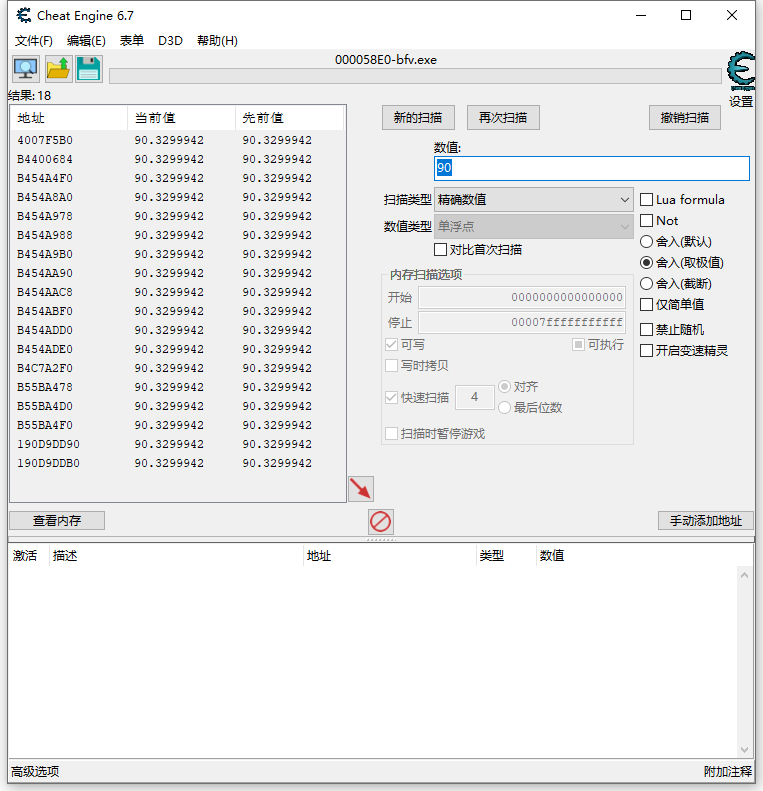Open Cheat Engine settings logo icon

click(x=740, y=71)
